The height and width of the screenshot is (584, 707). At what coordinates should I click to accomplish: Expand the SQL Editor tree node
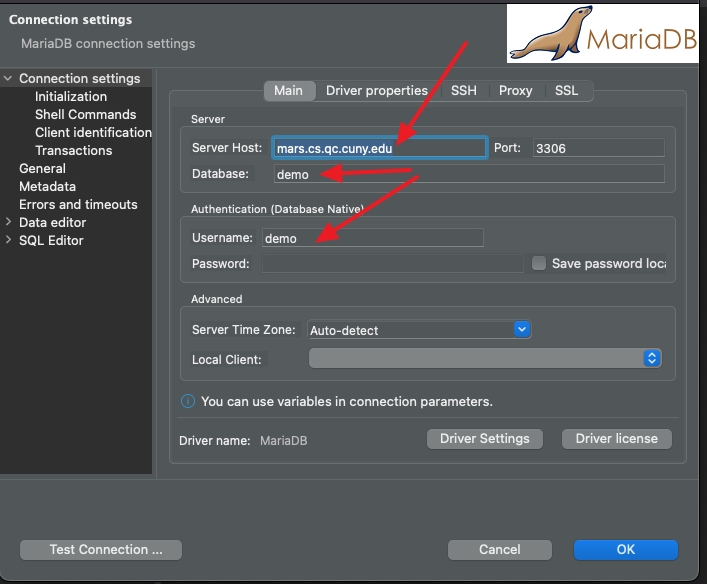[x=9, y=241]
